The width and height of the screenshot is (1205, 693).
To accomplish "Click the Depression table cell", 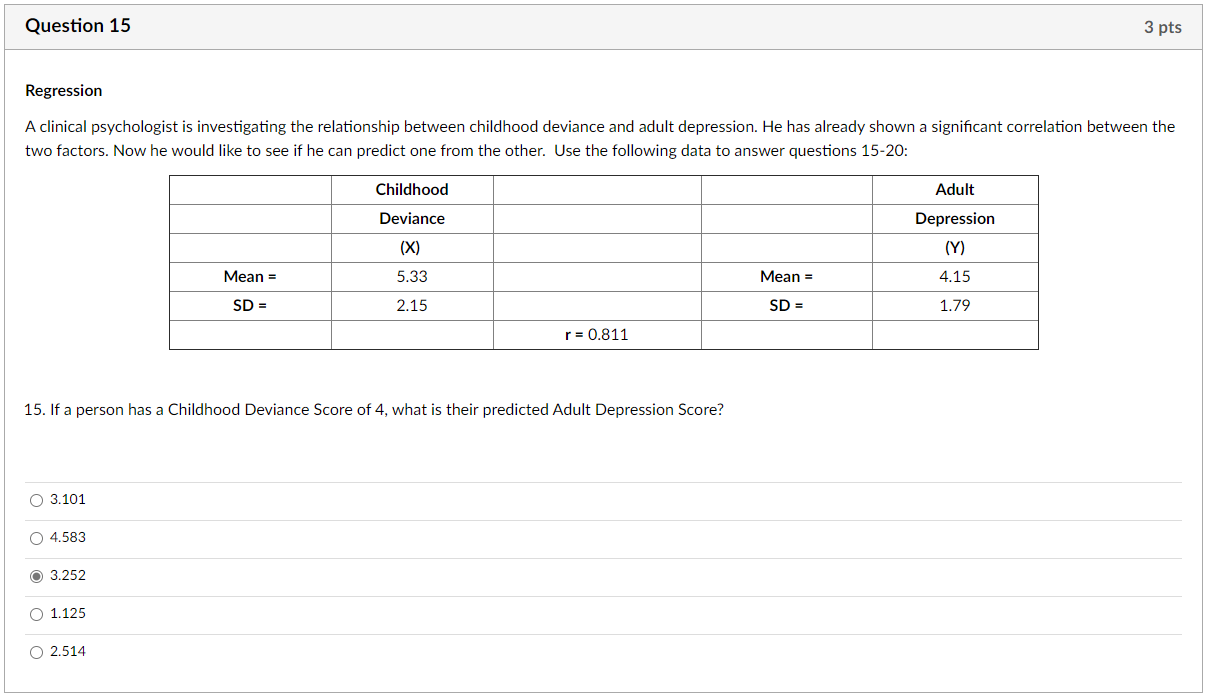I will 955,219.
